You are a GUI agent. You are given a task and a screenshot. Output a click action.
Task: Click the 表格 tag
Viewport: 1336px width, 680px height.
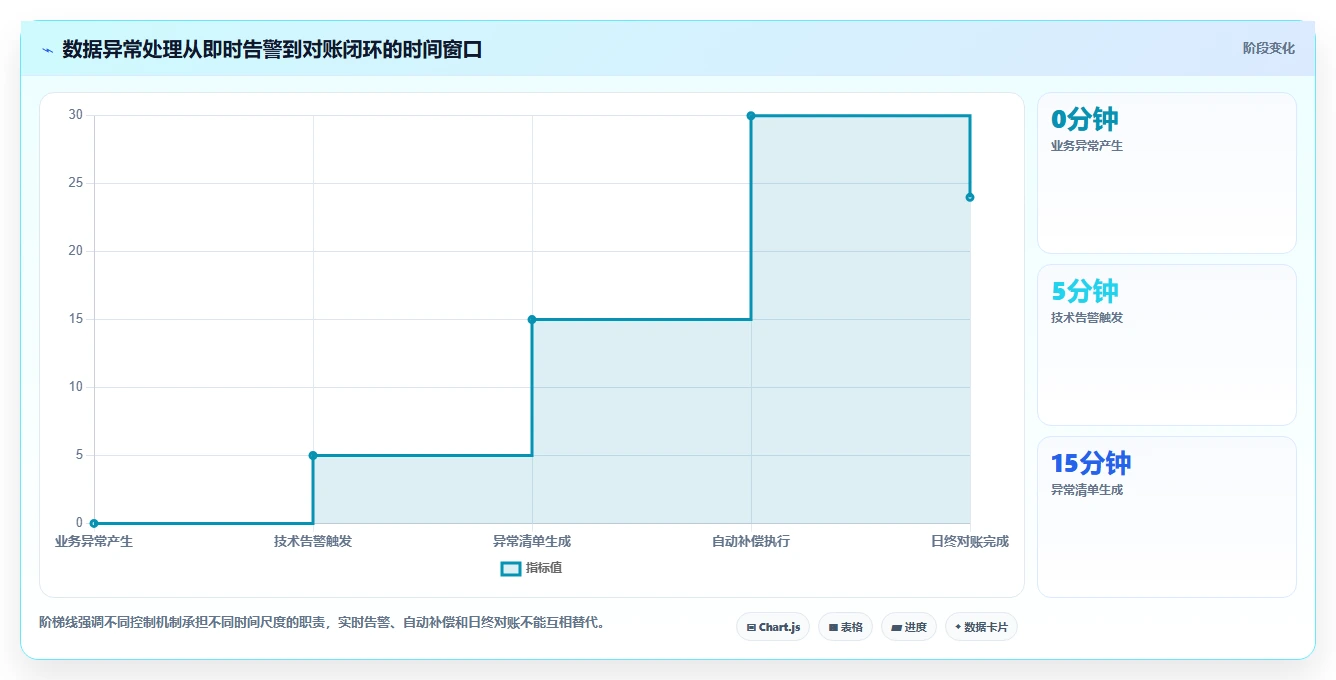tap(845, 627)
